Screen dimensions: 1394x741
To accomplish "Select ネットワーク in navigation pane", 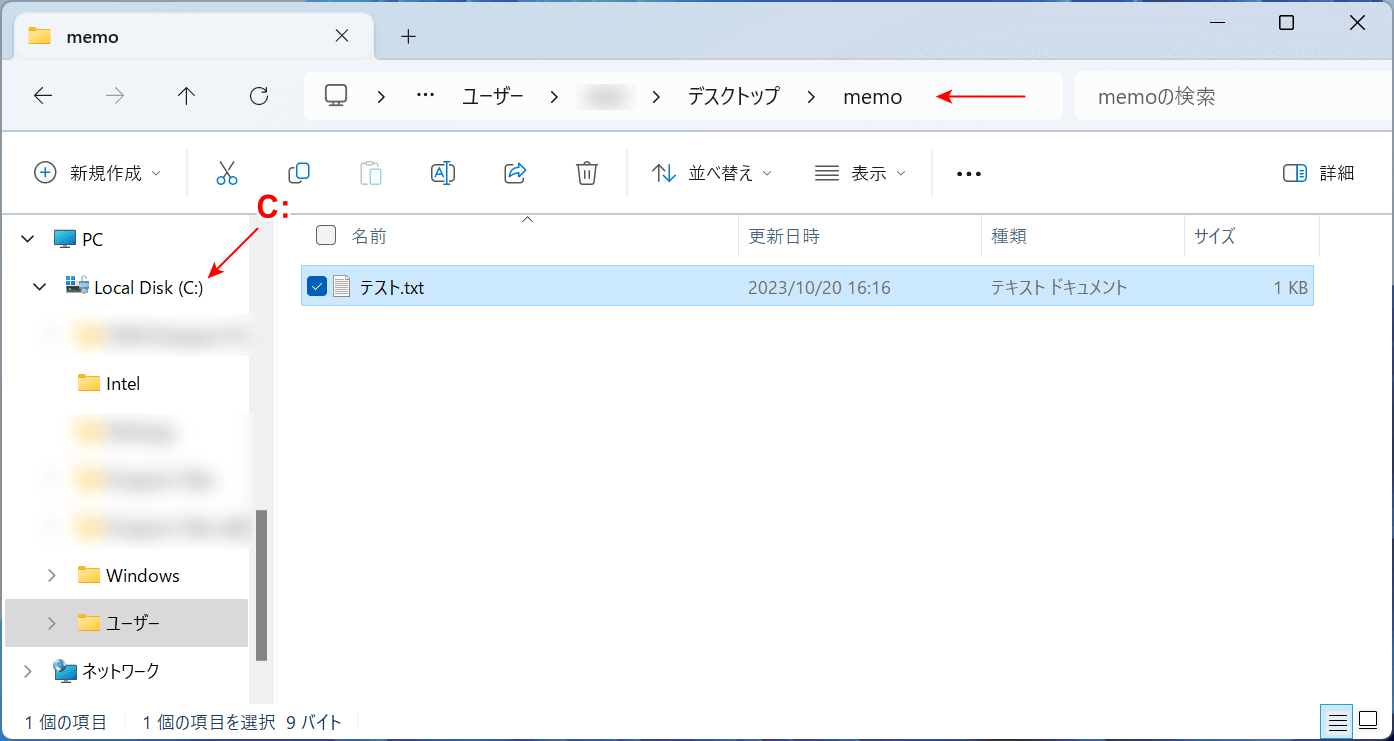I will pos(120,671).
